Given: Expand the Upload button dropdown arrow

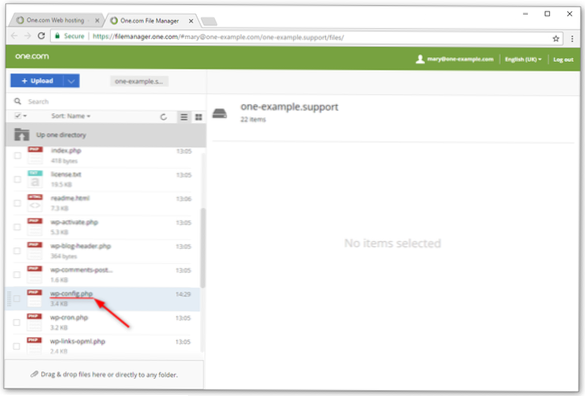Looking at the screenshot, I should point(71,81).
